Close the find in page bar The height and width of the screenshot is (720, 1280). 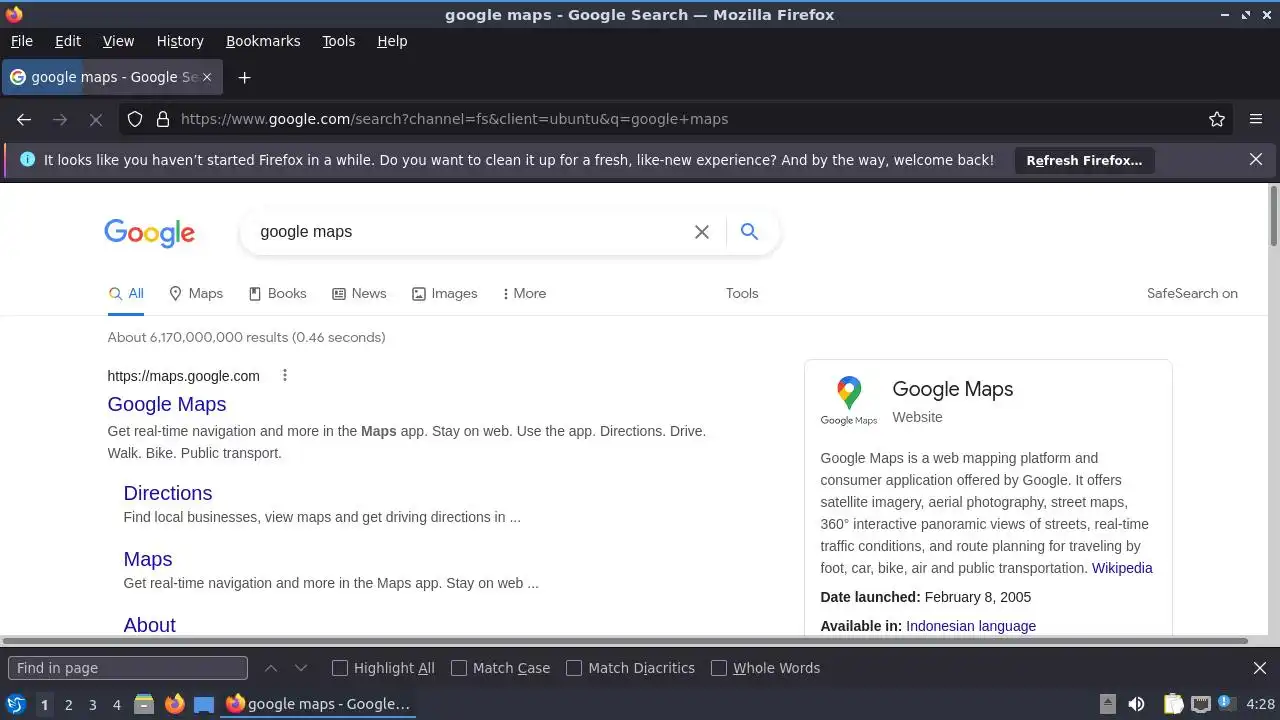tap(1260, 668)
